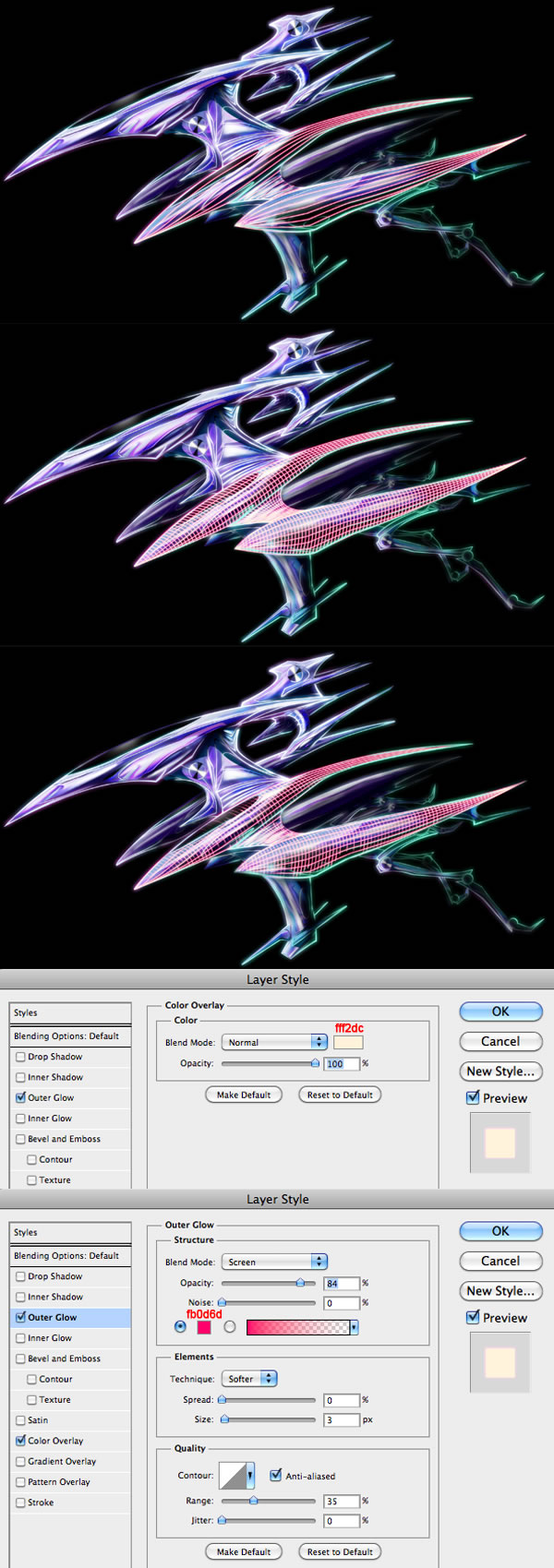Click the Size slider handle
Viewport: 554px width, 1568px height.
tap(224, 1419)
